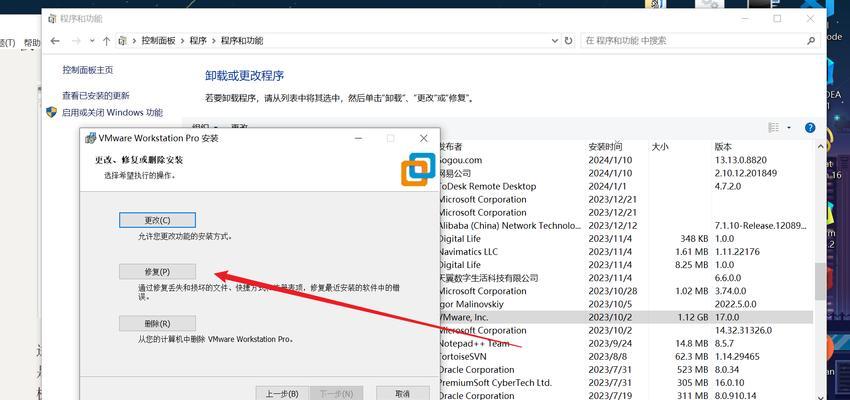850x400 pixels.
Task: Sort by 大小 column header
Action: (660, 147)
